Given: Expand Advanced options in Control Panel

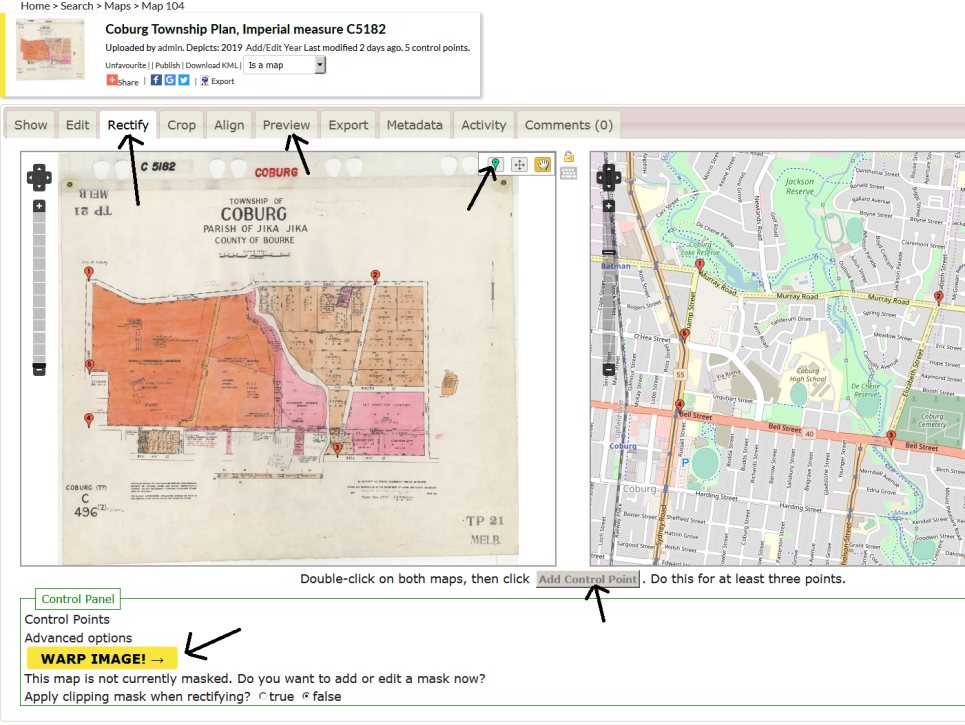Looking at the screenshot, I should click(x=78, y=638).
